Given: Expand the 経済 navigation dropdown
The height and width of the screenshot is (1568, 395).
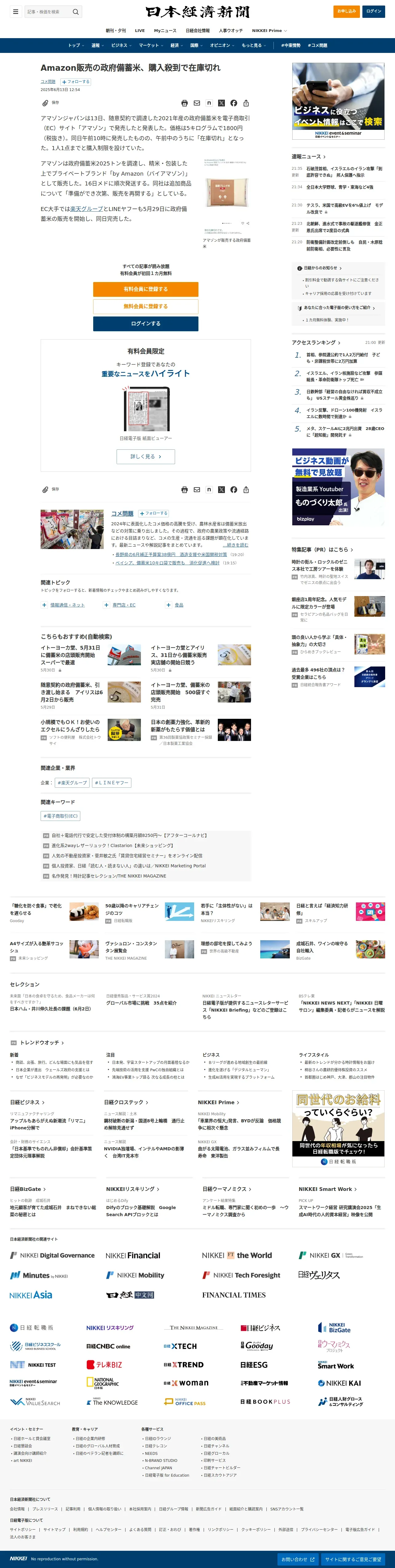Looking at the screenshot, I should click(x=177, y=46).
